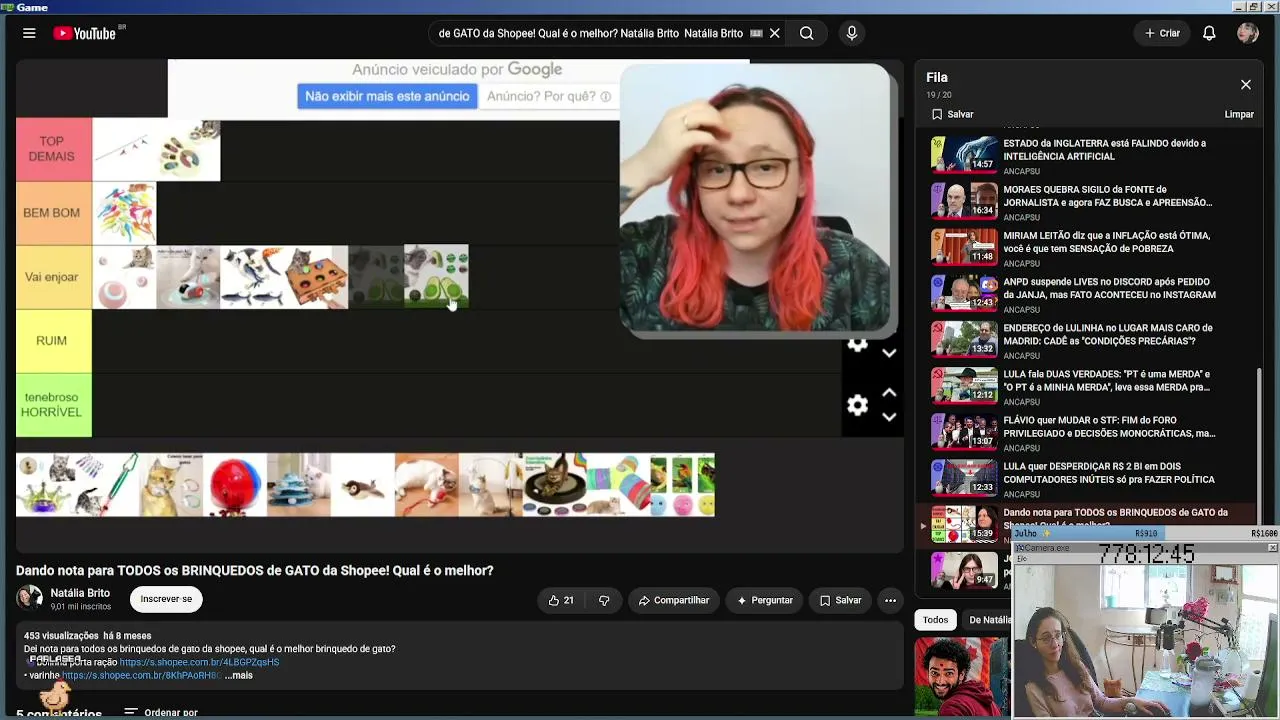Open the notifications bell
Image resolution: width=1280 pixels, height=720 pixels.
(x=1209, y=33)
